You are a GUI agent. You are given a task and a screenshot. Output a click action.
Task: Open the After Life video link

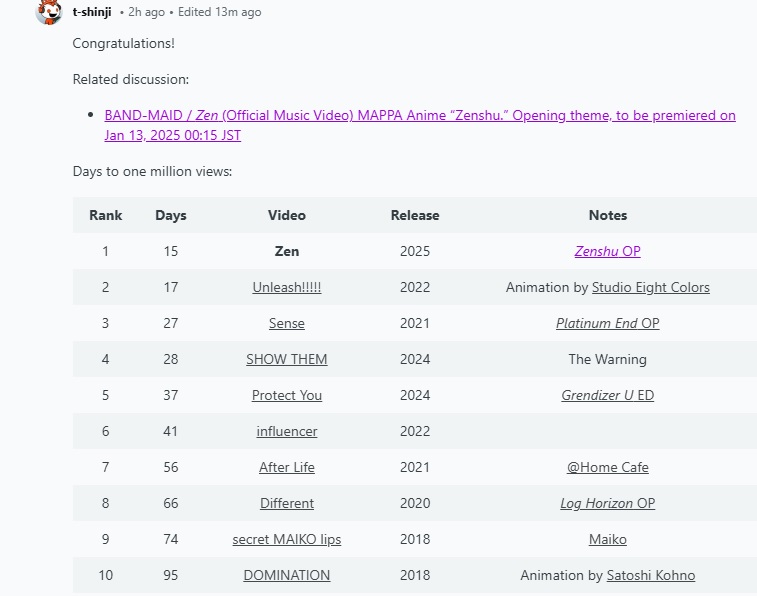pyautogui.click(x=287, y=467)
